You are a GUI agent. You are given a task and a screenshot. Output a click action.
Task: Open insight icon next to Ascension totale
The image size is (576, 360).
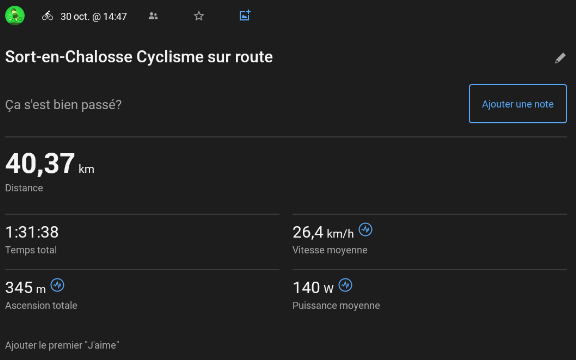tap(57, 285)
